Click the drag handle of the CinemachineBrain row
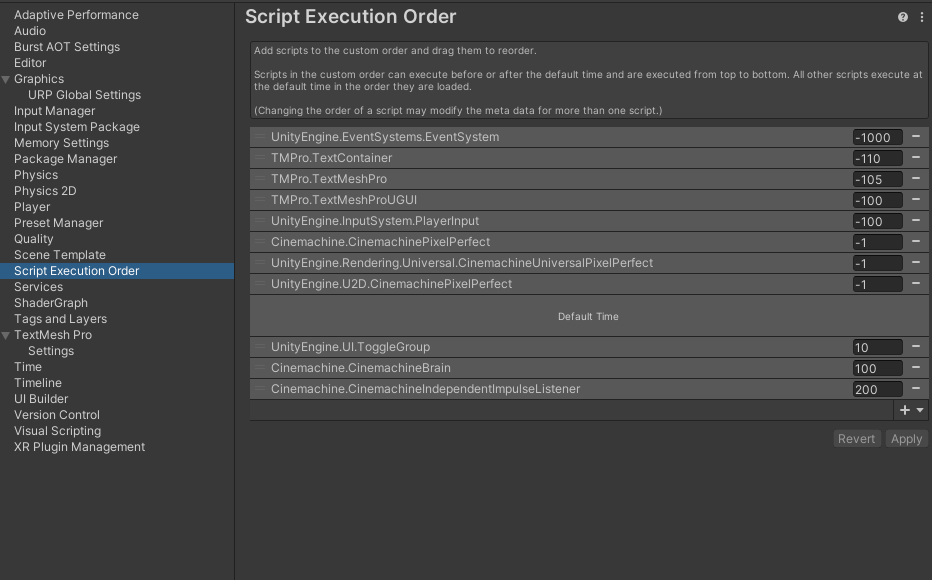932x580 pixels. tap(260, 367)
